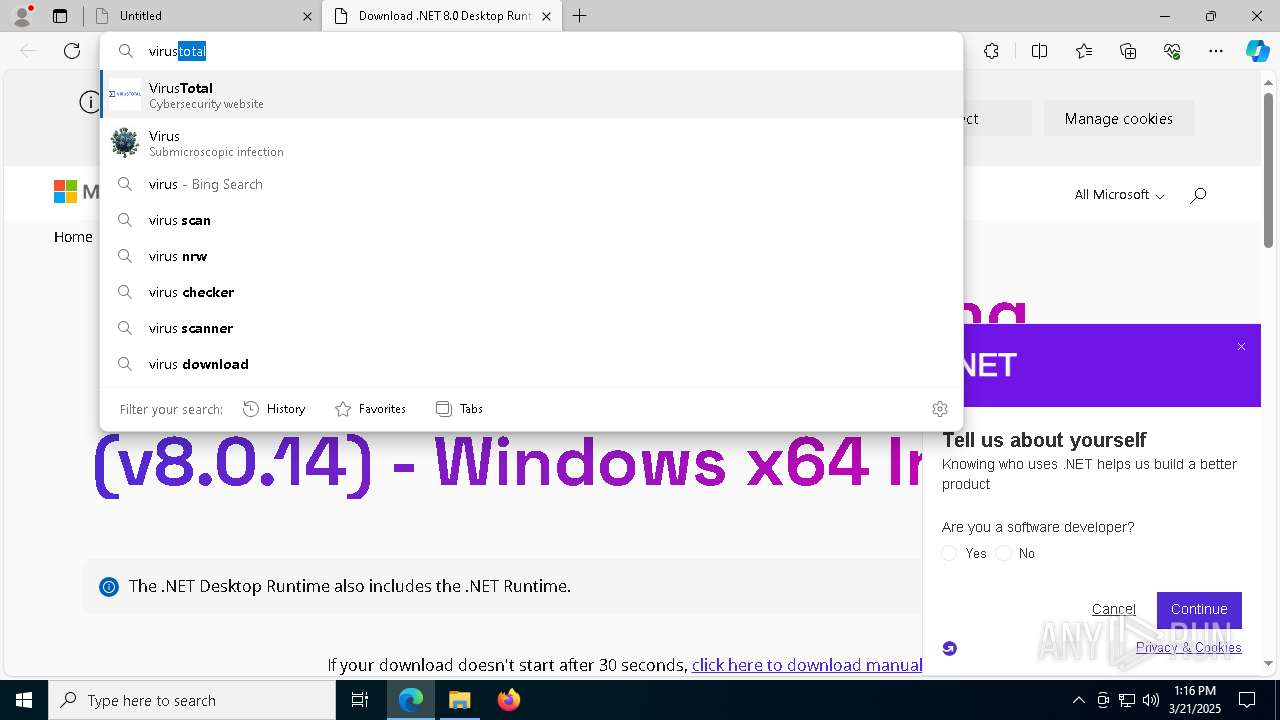
Task: Click here to download manually link
Action: click(x=806, y=665)
